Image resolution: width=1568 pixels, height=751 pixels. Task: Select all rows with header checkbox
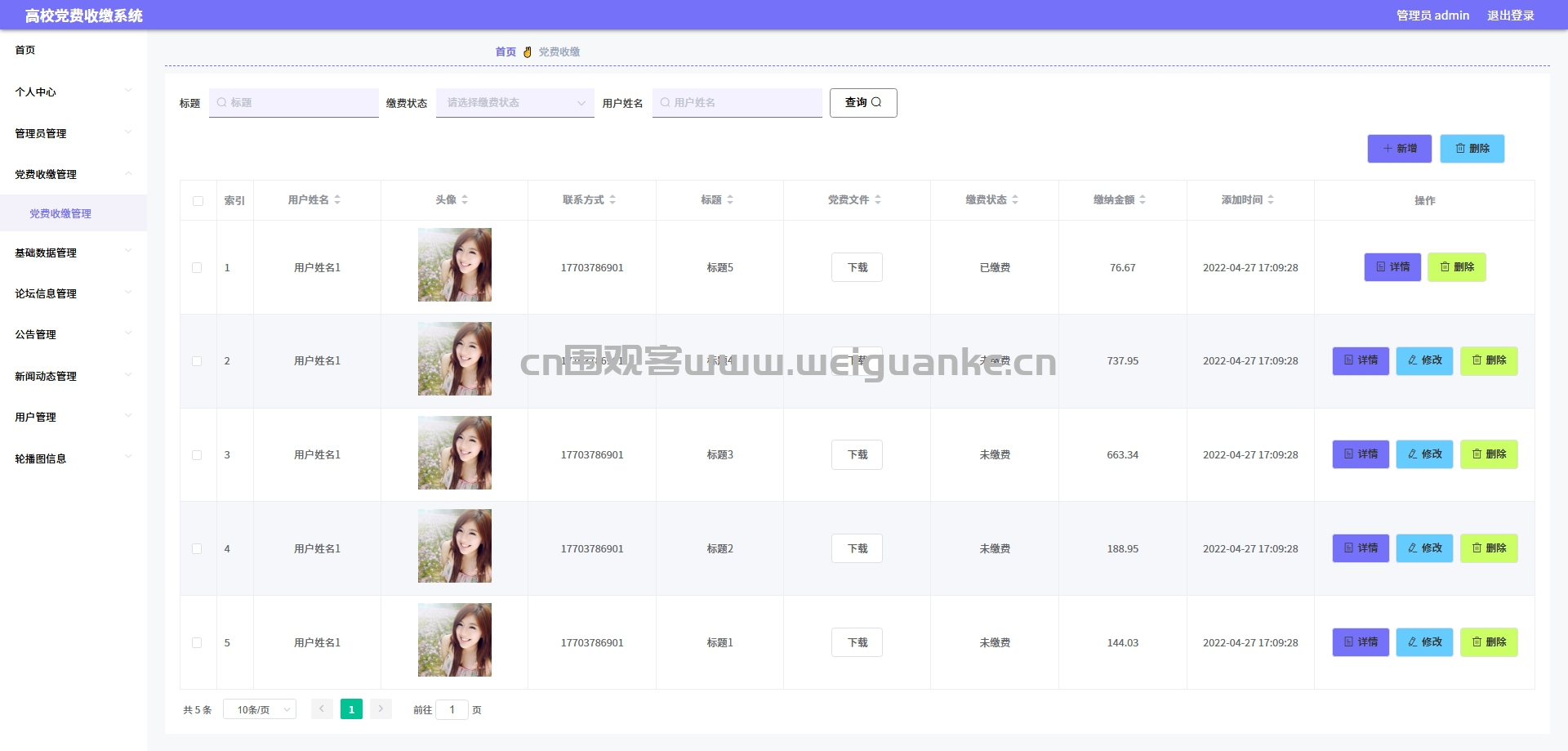tap(198, 200)
